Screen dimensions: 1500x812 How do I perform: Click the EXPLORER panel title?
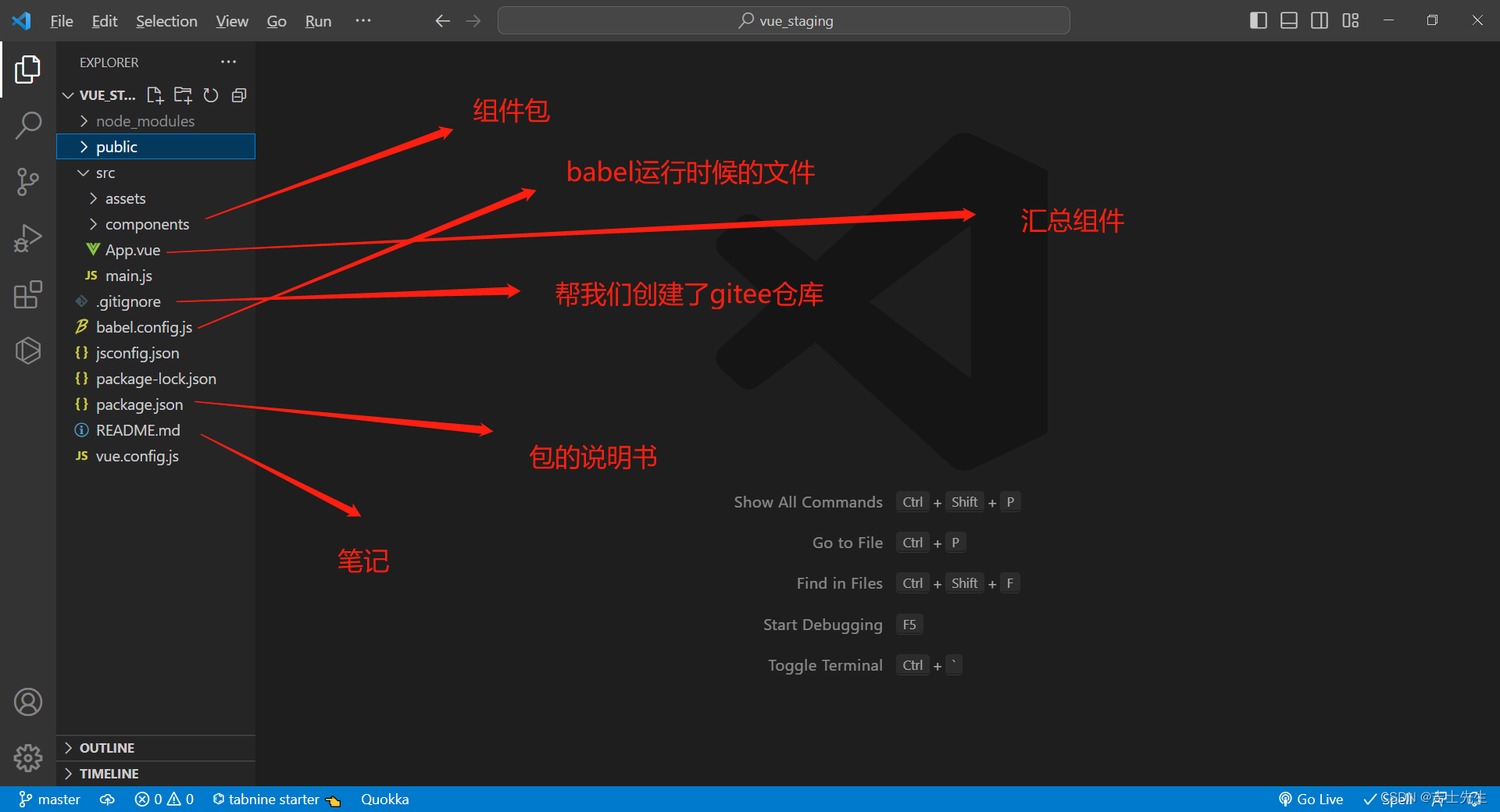coord(109,62)
